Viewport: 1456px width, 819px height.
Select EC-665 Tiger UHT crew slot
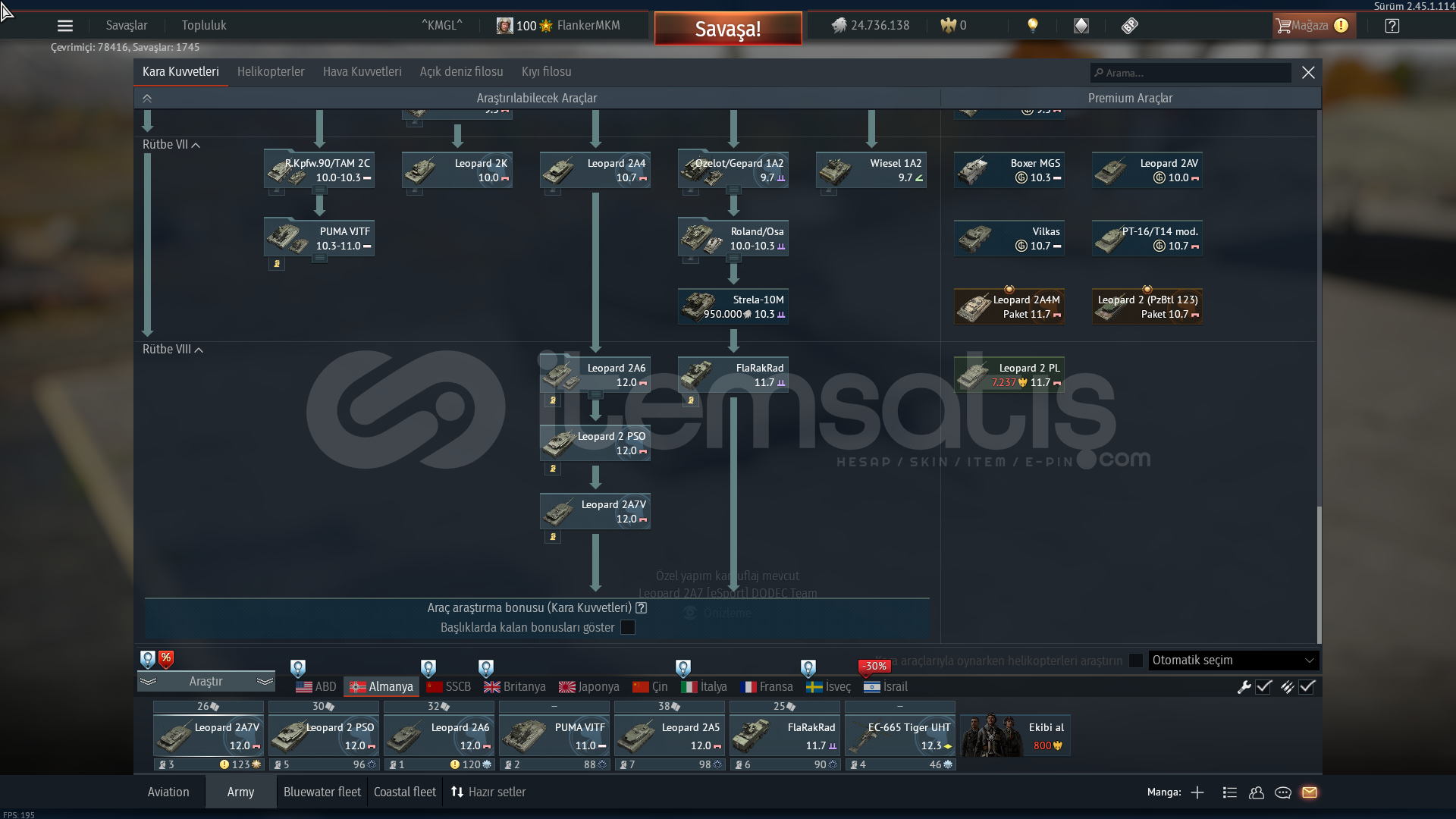coord(900,736)
